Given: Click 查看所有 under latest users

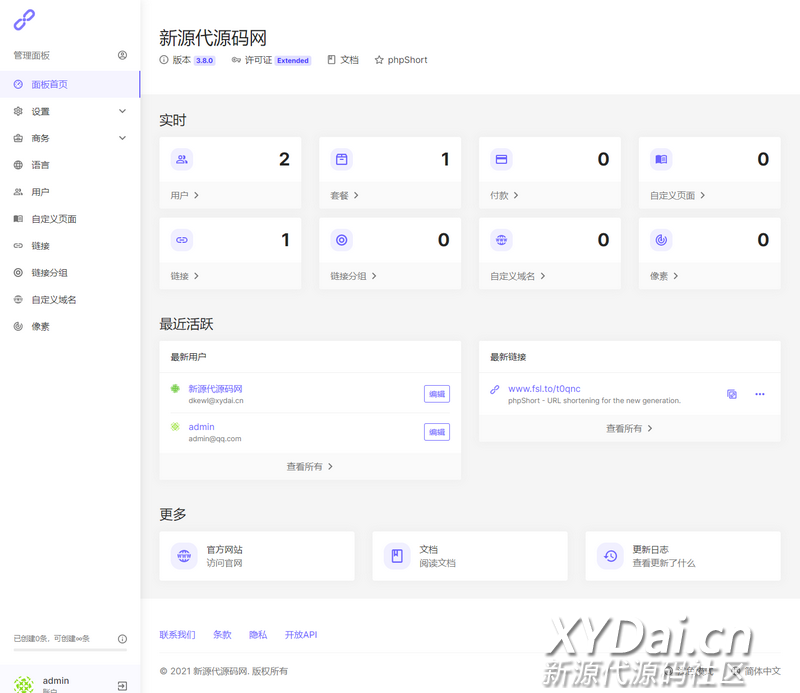Looking at the screenshot, I should (x=309, y=466).
